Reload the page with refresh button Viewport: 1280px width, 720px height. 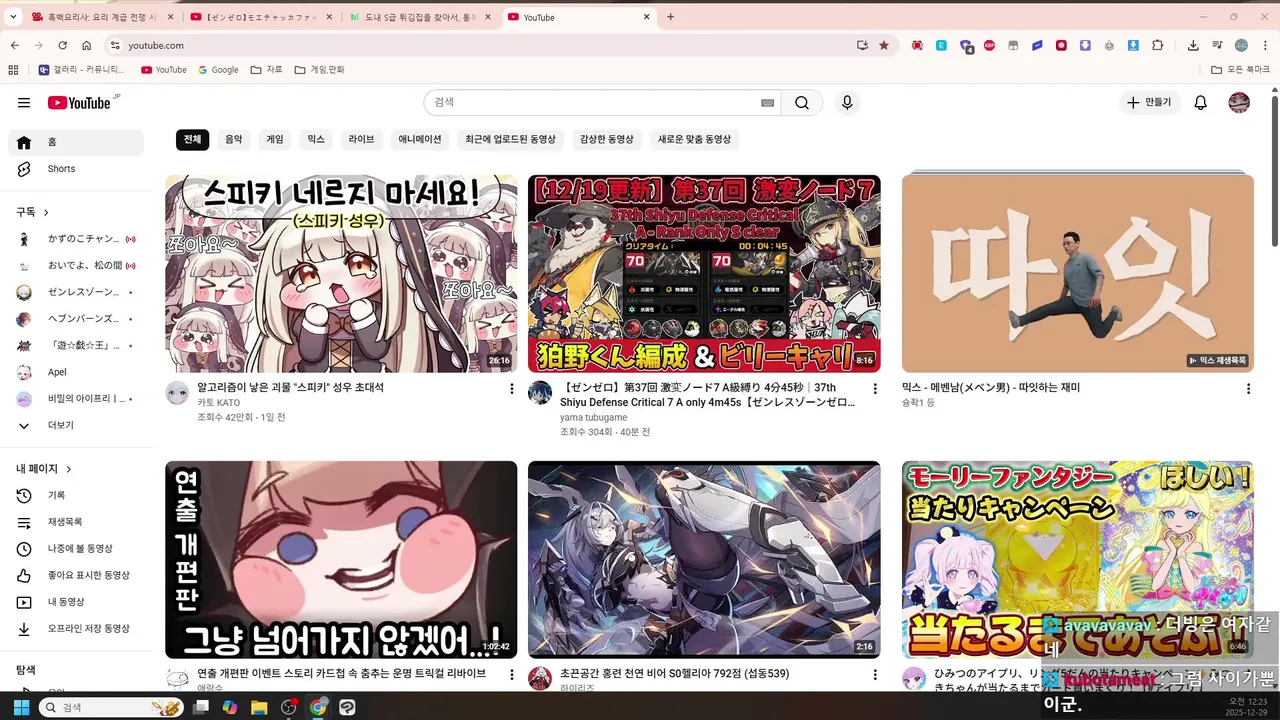[x=62, y=45]
